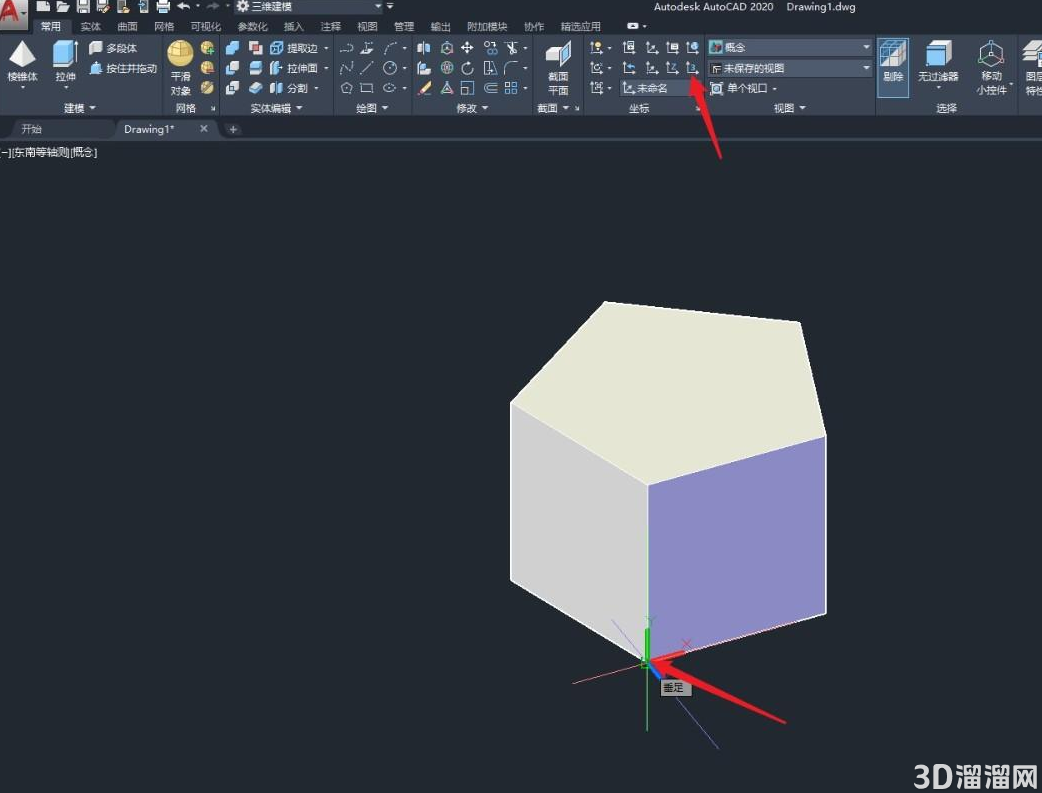Screen dimensions: 1042x793
Task: Click the Save icon in quick toolbar
Action: click(83, 7)
